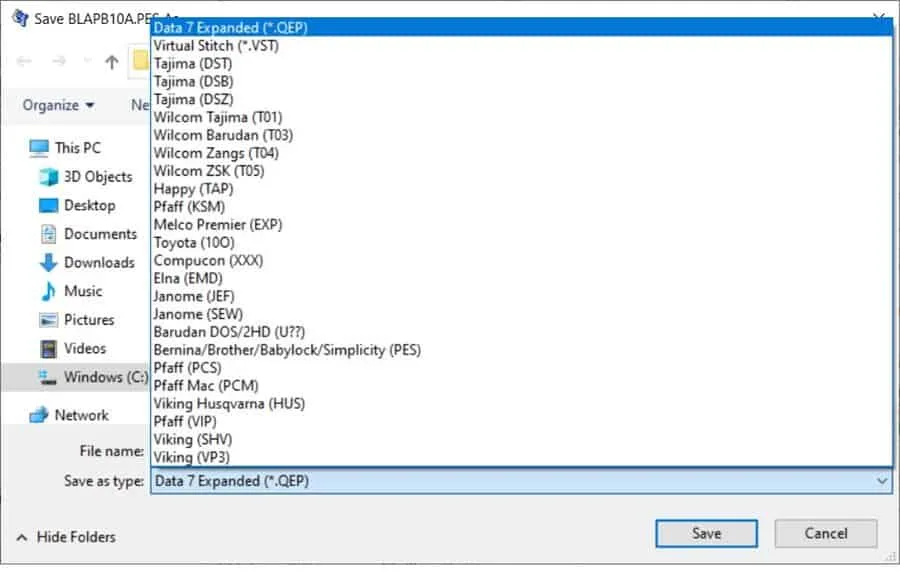Select Pfaff Mac (PCM) file type
900x573 pixels.
[x=521, y=386]
